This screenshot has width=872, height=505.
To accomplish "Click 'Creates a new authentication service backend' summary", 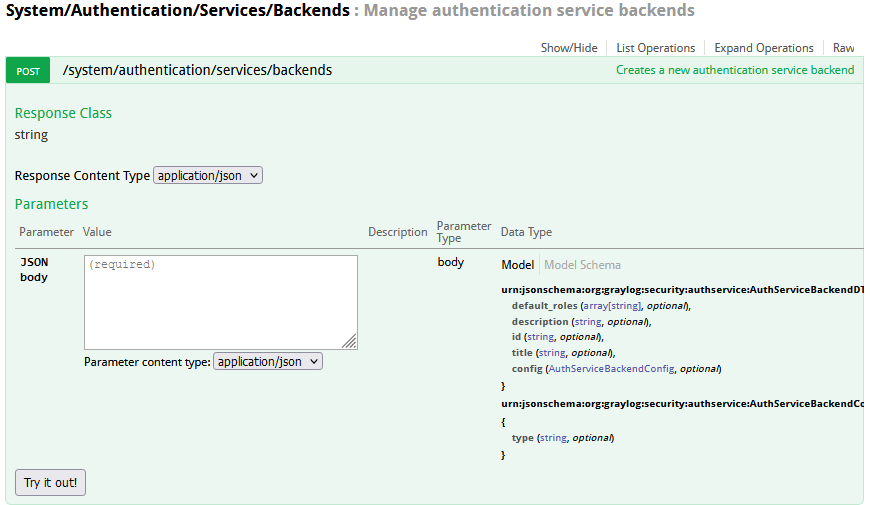I will [735, 71].
